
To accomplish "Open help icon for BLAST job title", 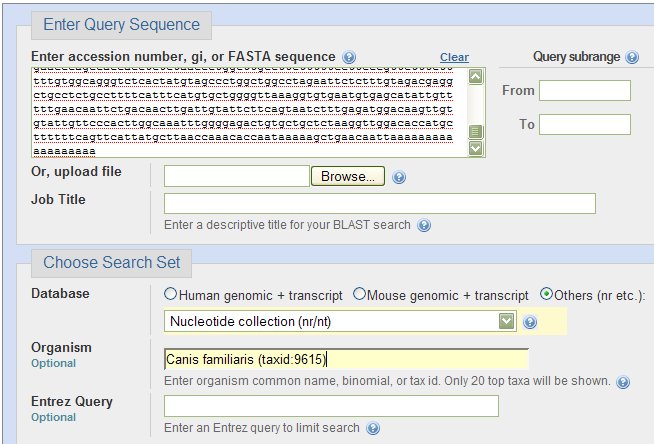I will tap(424, 225).
